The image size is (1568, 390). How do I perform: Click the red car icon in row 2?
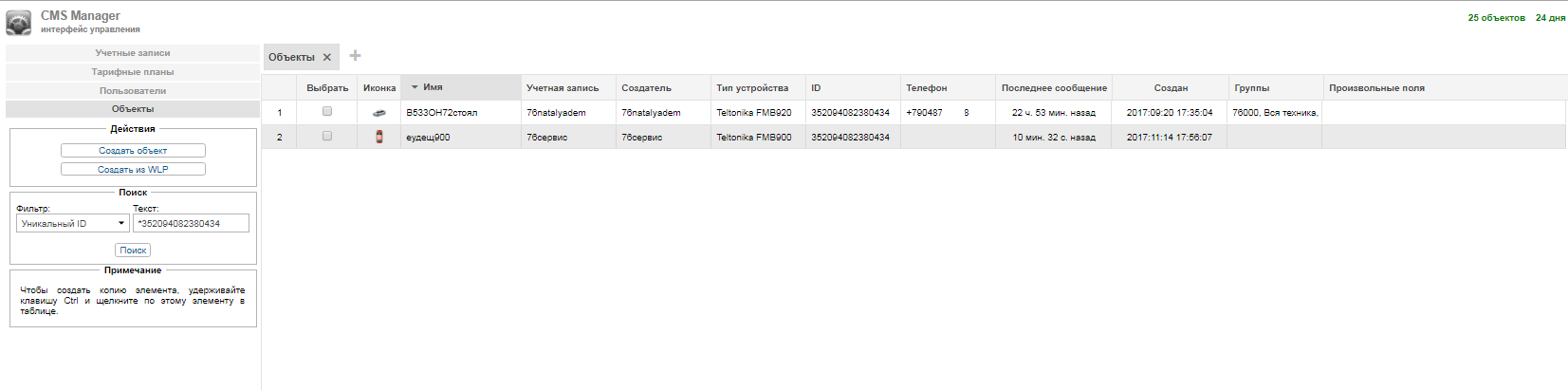(379, 137)
